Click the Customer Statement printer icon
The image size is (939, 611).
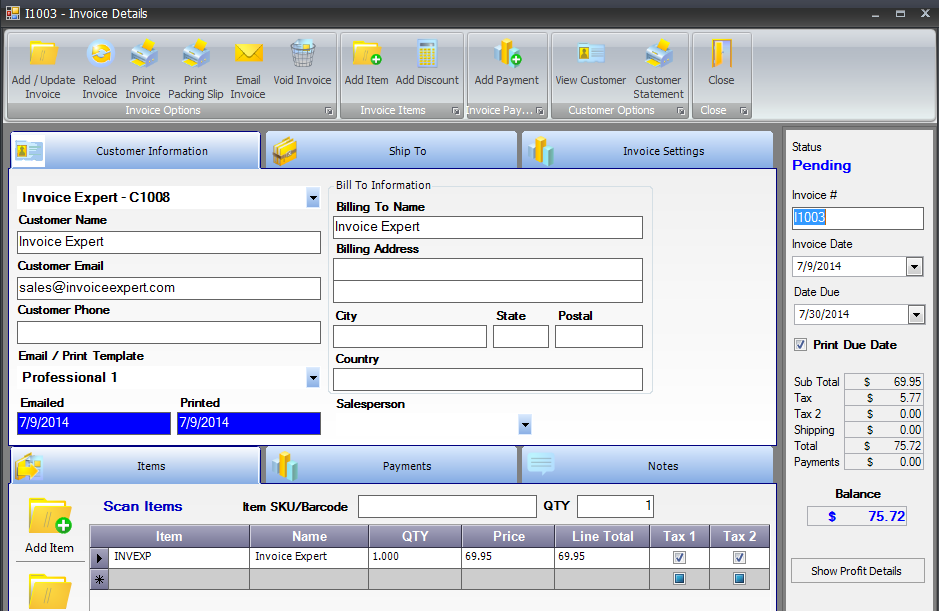659,54
